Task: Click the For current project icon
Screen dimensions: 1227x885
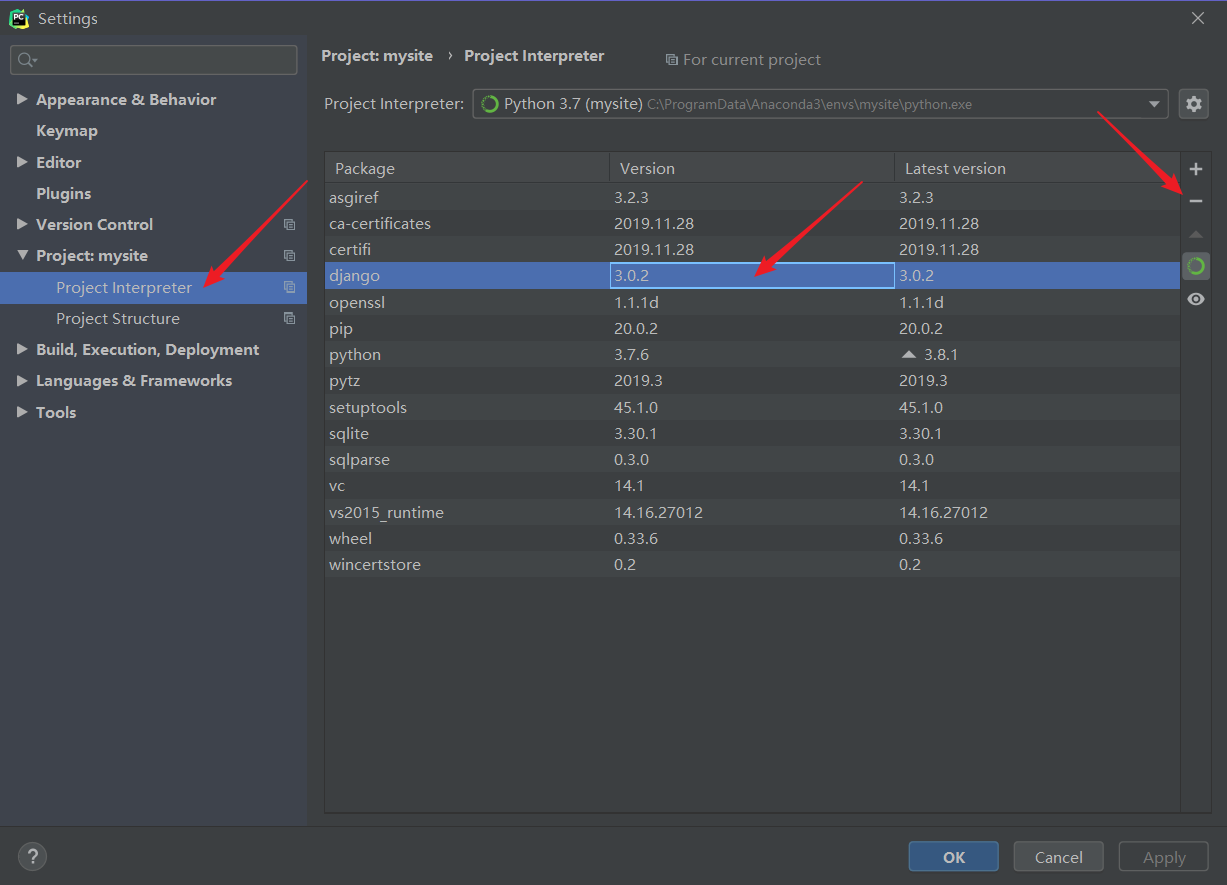Action: tap(671, 60)
